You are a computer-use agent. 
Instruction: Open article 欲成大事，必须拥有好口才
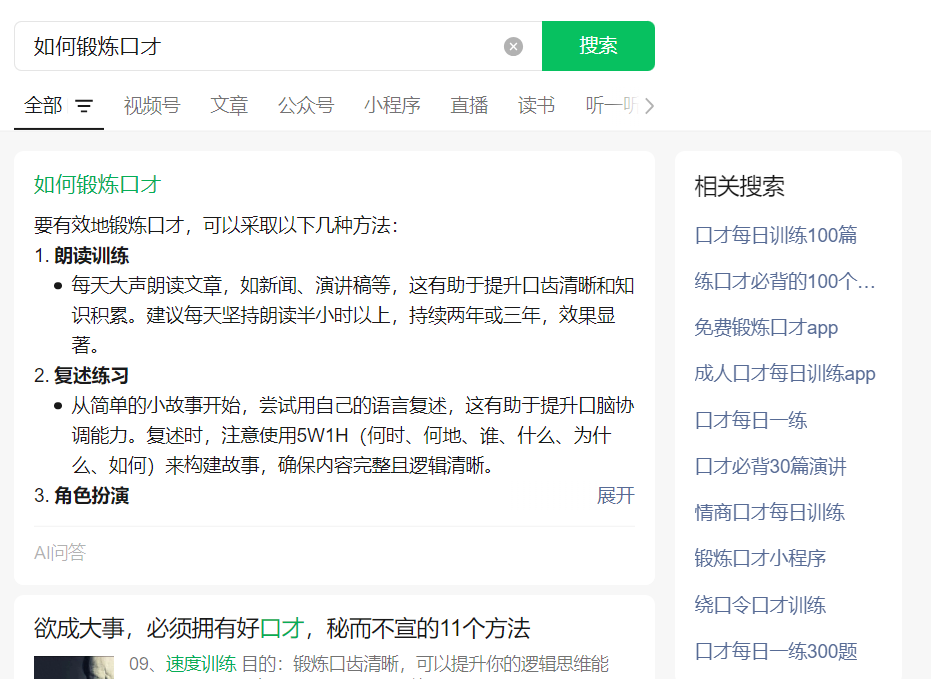pos(282,628)
